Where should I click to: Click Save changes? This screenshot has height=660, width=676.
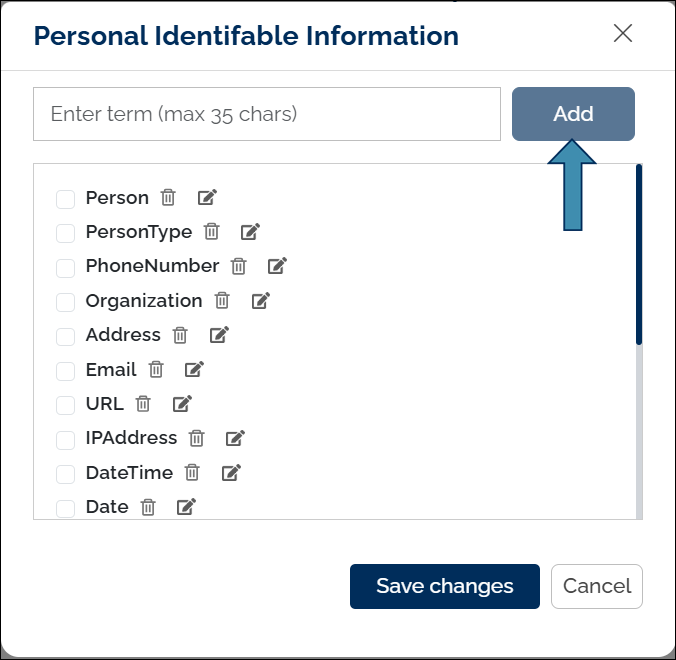444,586
